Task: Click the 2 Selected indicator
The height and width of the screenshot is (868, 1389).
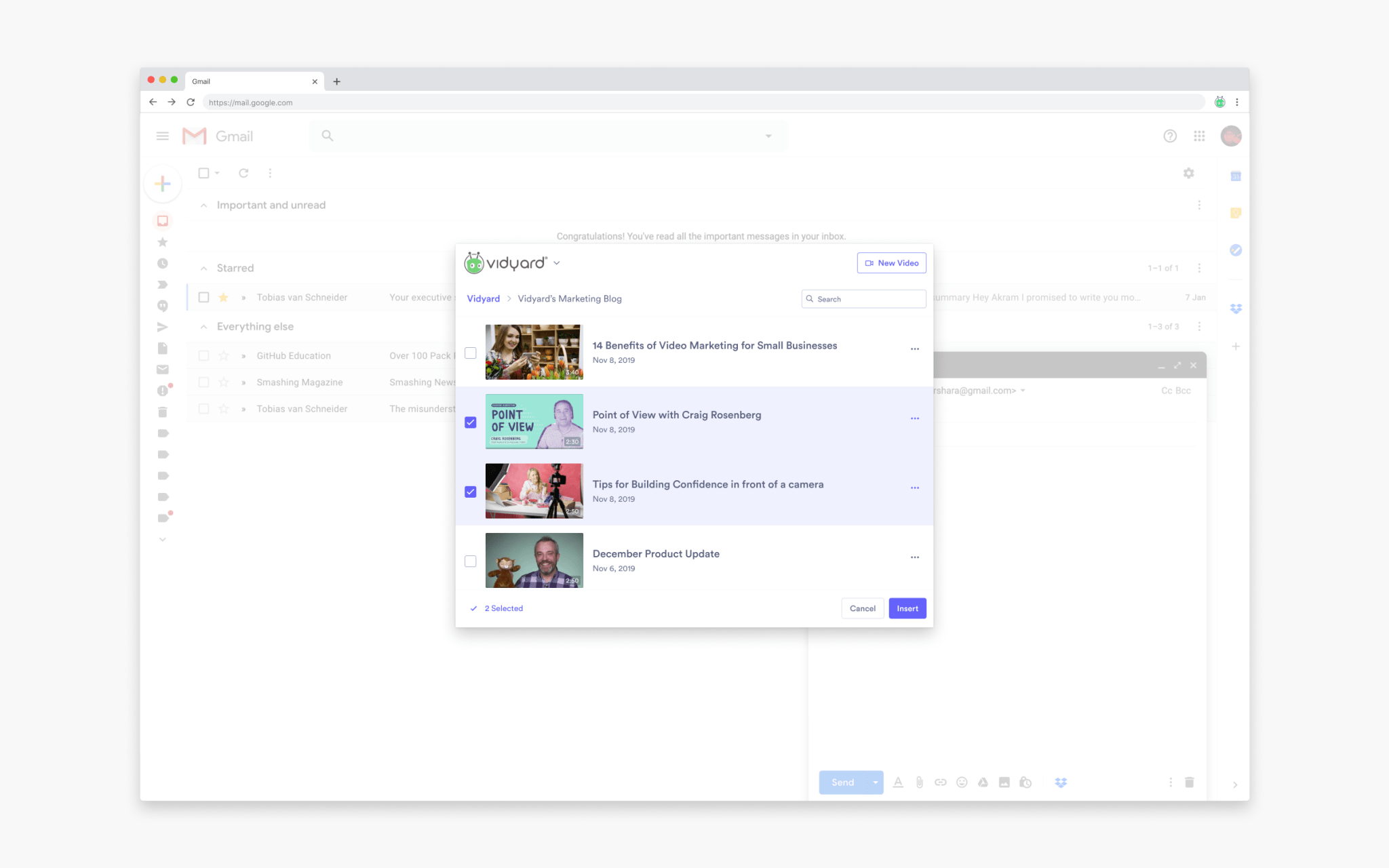Action: tap(496, 608)
